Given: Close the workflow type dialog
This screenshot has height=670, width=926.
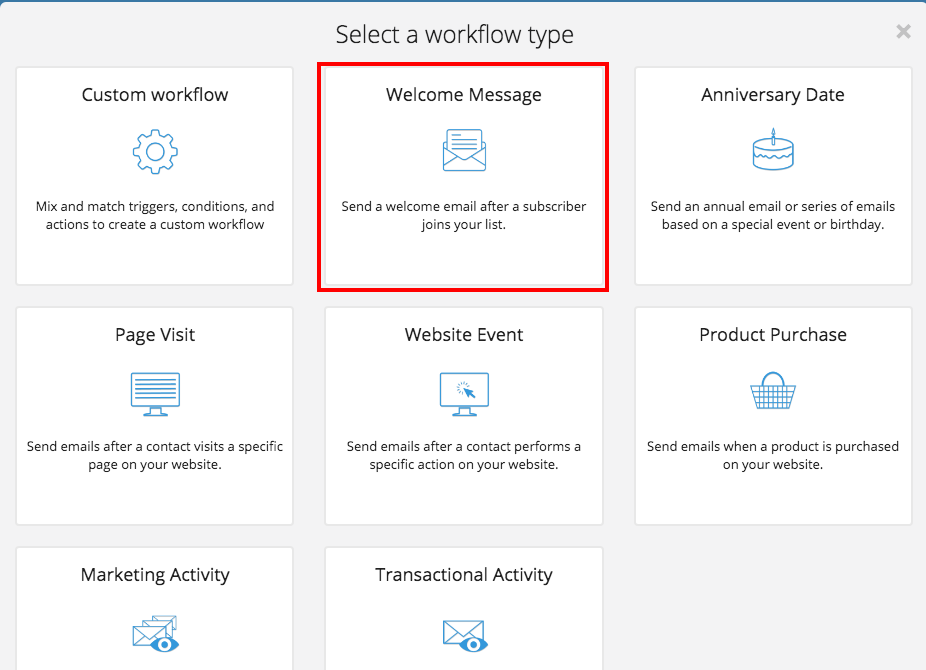Looking at the screenshot, I should point(903,31).
